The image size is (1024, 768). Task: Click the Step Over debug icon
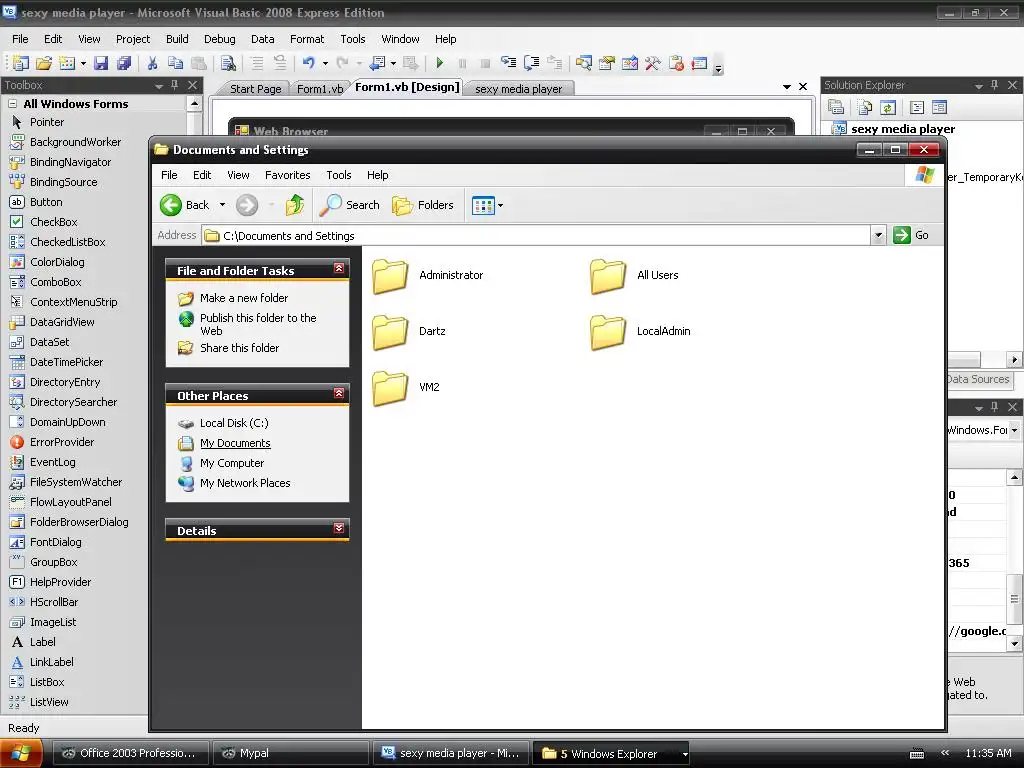click(x=532, y=63)
